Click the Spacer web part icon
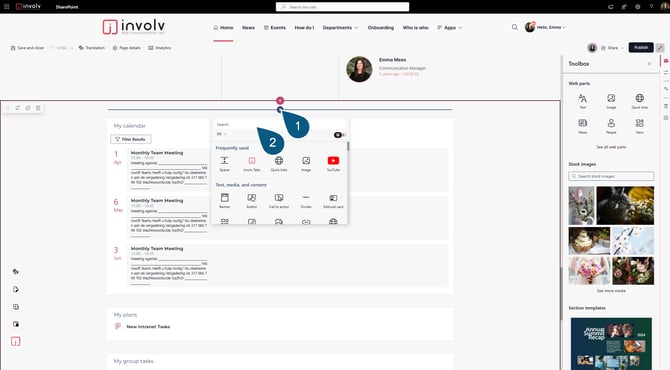Screen dimensions: 670x370 pos(224,161)
